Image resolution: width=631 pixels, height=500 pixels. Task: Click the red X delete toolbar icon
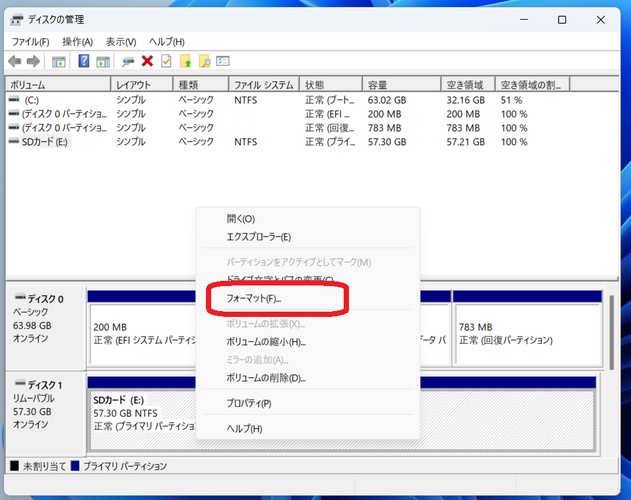tap(147, 61)
